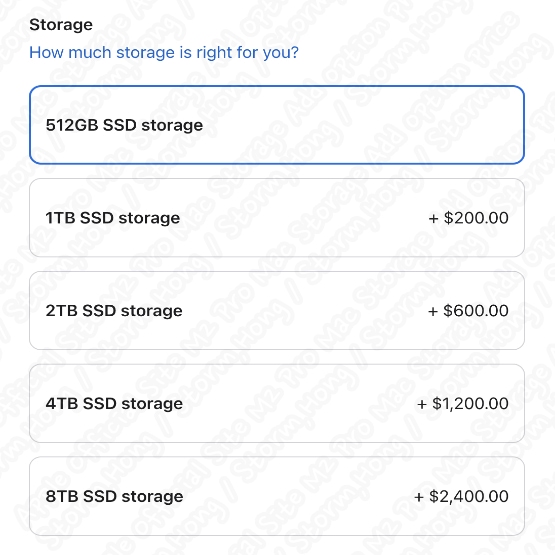Select the 4TB SSD storage option

[277, 403]
